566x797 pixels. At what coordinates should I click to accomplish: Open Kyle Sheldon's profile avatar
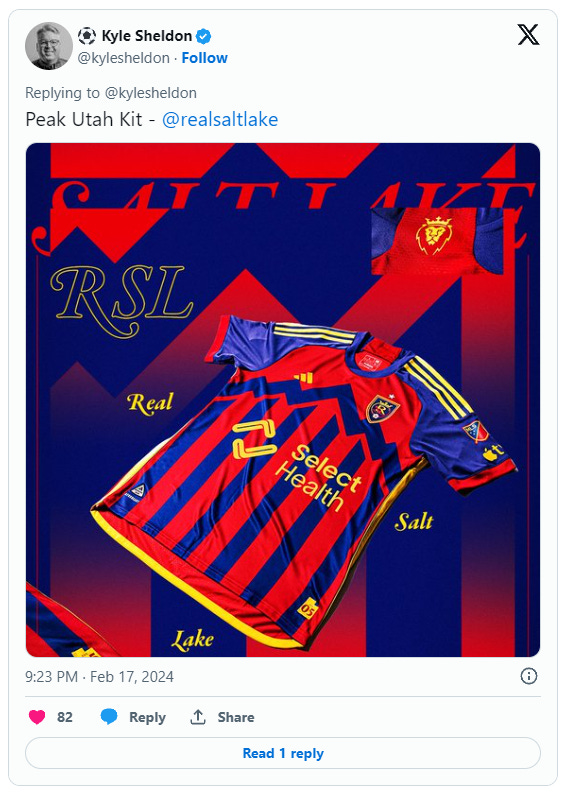49,46
